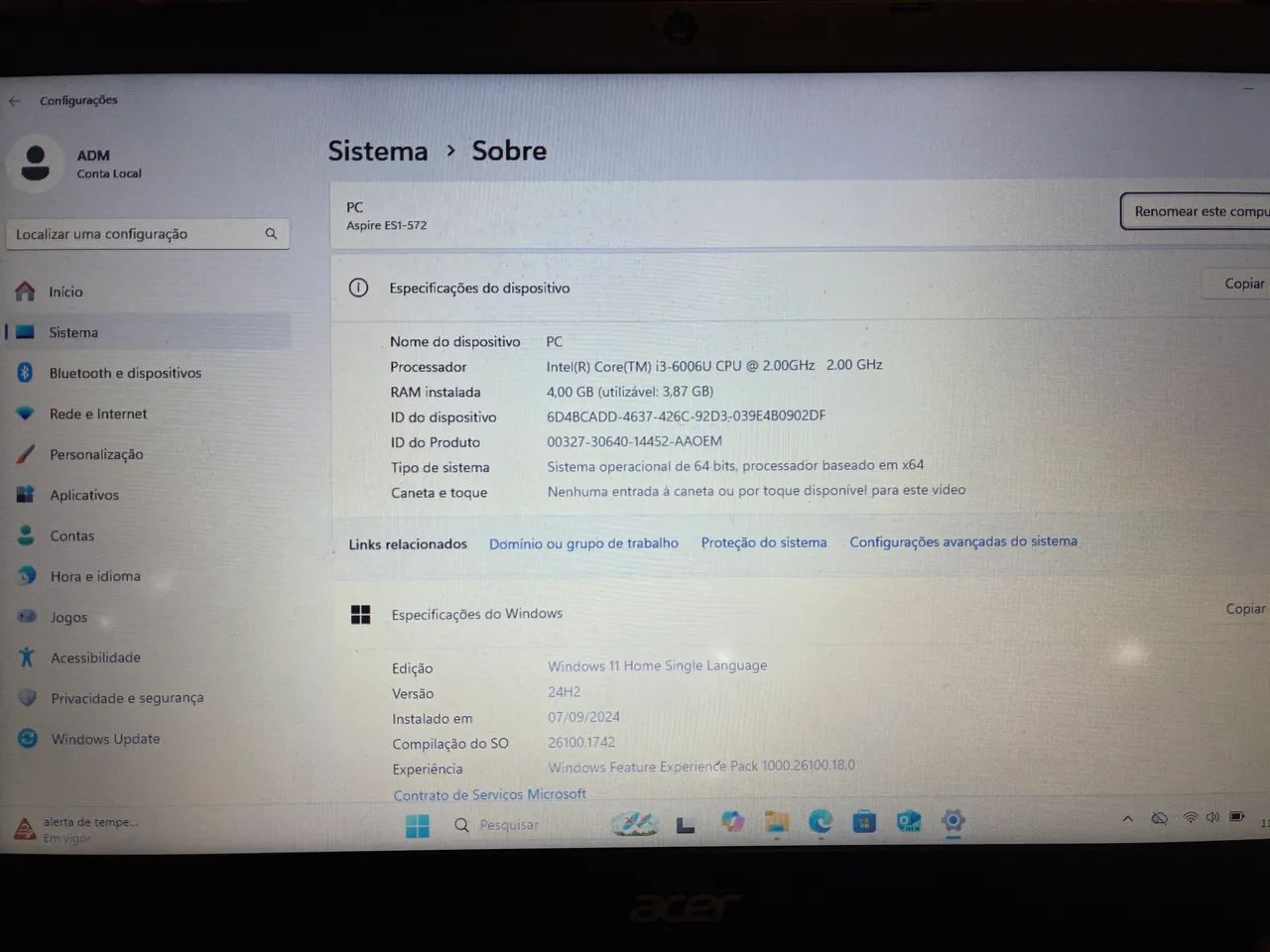The height and width of the screenshot is (952, 1270).
Task: Show hidden system tray icons
Action: point(1127,819)
